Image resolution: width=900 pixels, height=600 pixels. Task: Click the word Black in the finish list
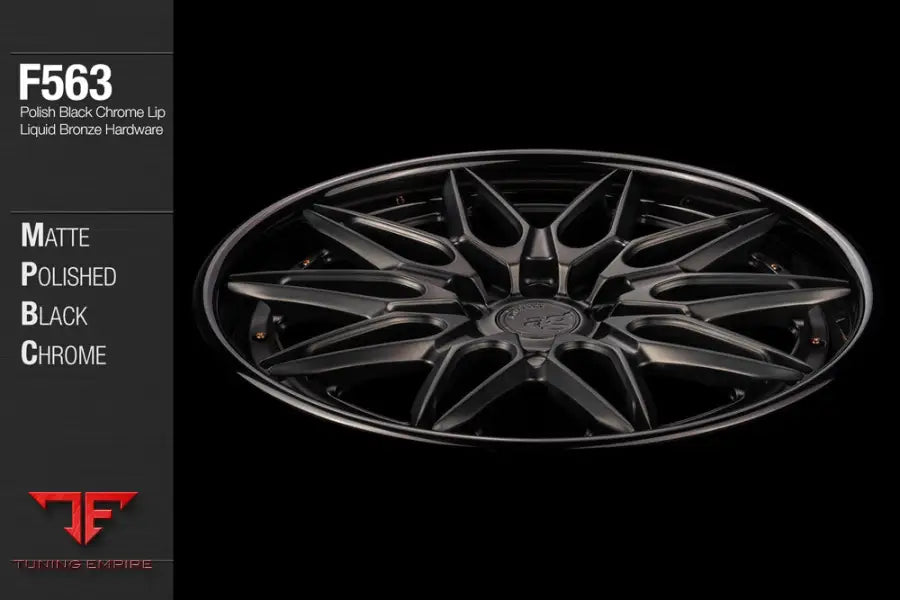pyautogui.click(x=54, y=315)
